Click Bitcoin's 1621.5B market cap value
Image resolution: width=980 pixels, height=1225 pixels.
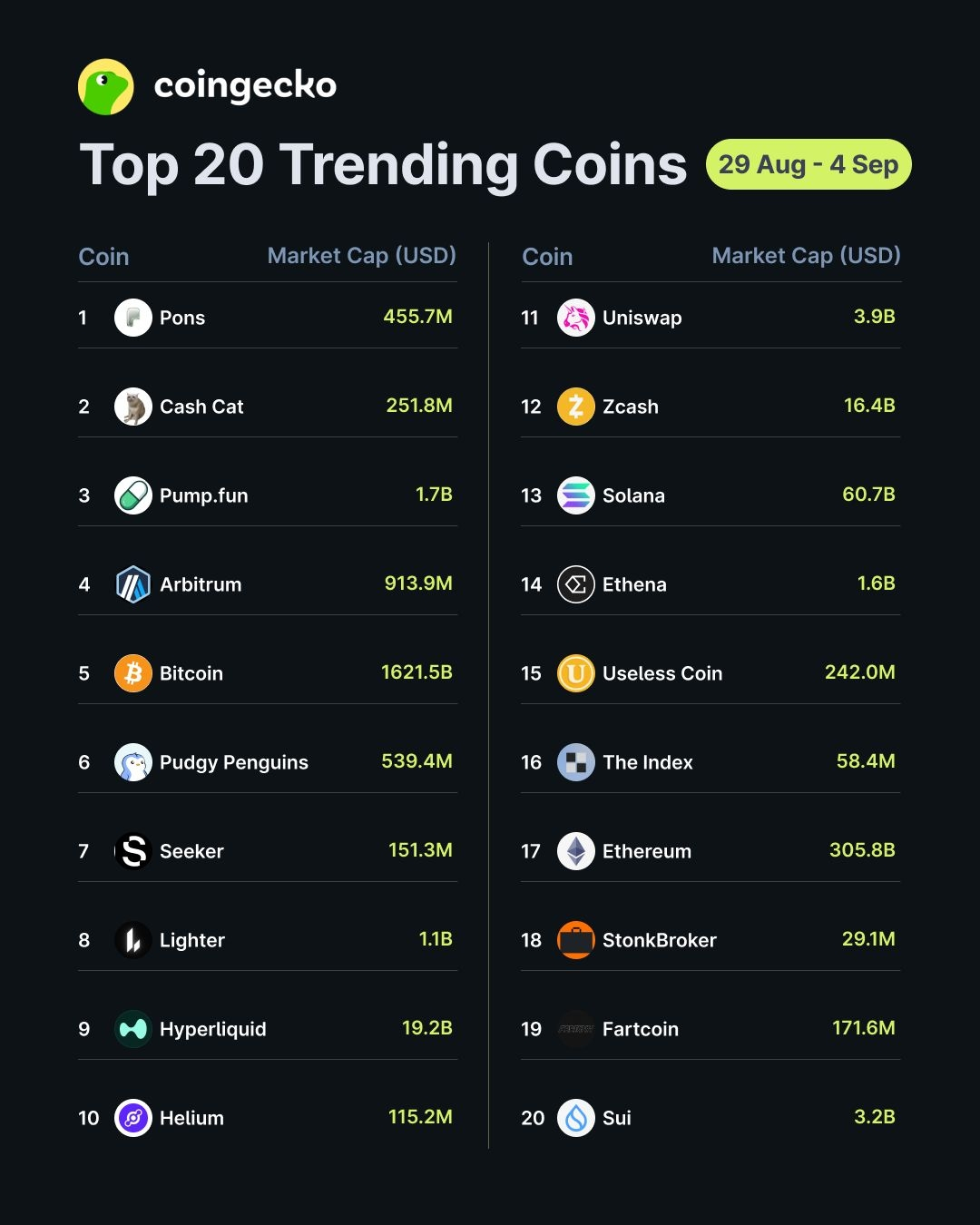tap(416, 672)
